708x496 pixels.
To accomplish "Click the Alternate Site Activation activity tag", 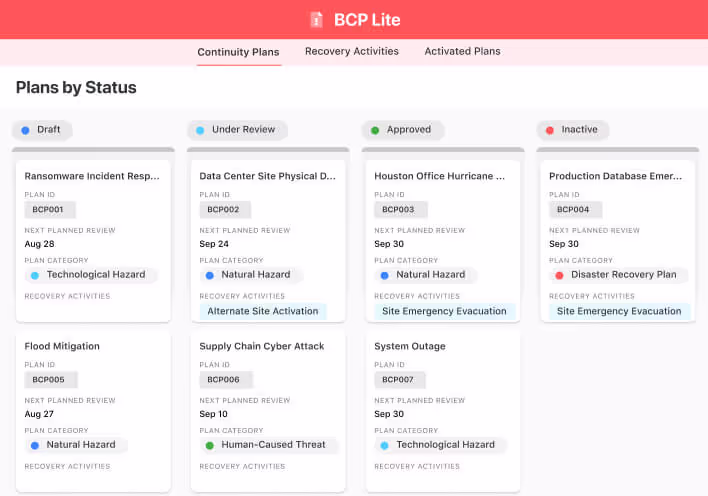I will click(x=262, y=311).
